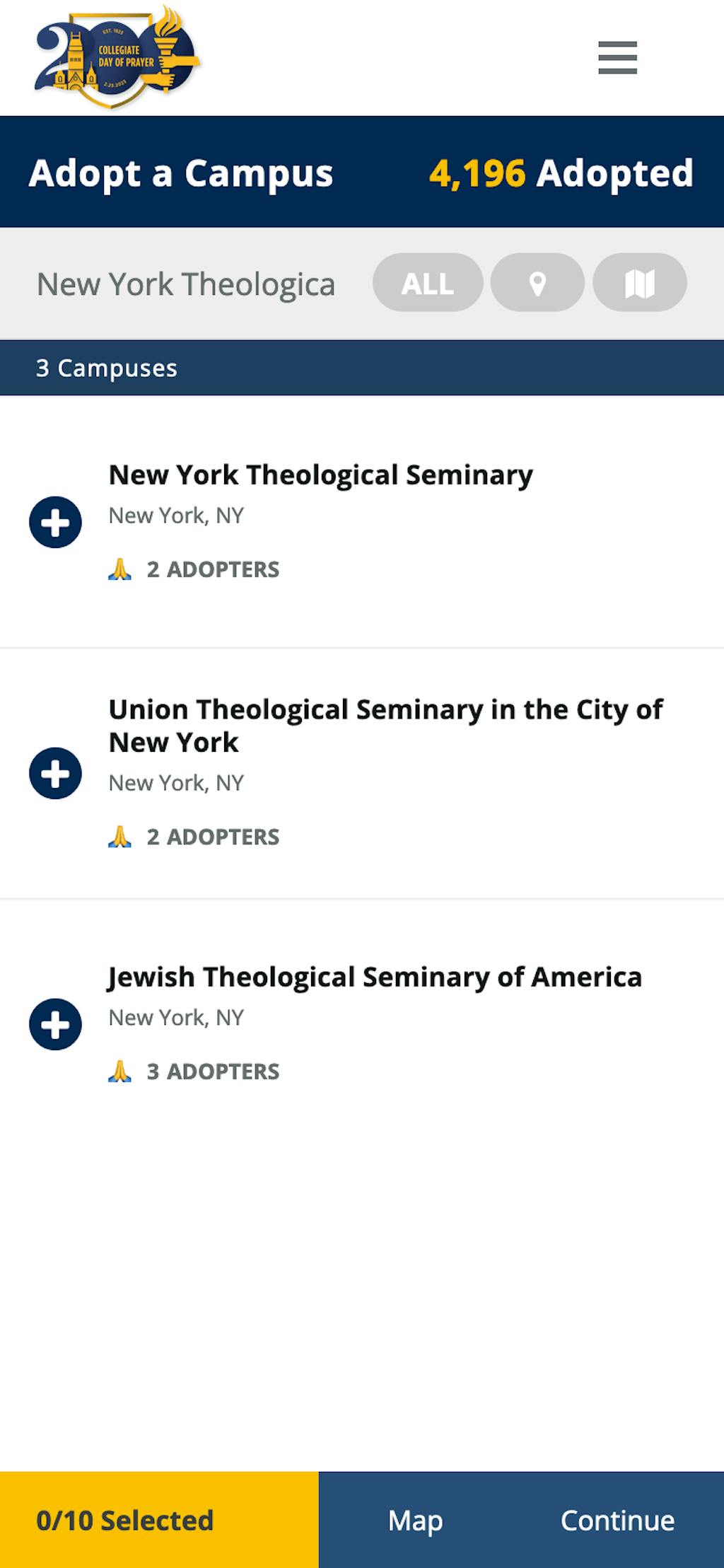Add New York Theological Seminary with plus

55,523
